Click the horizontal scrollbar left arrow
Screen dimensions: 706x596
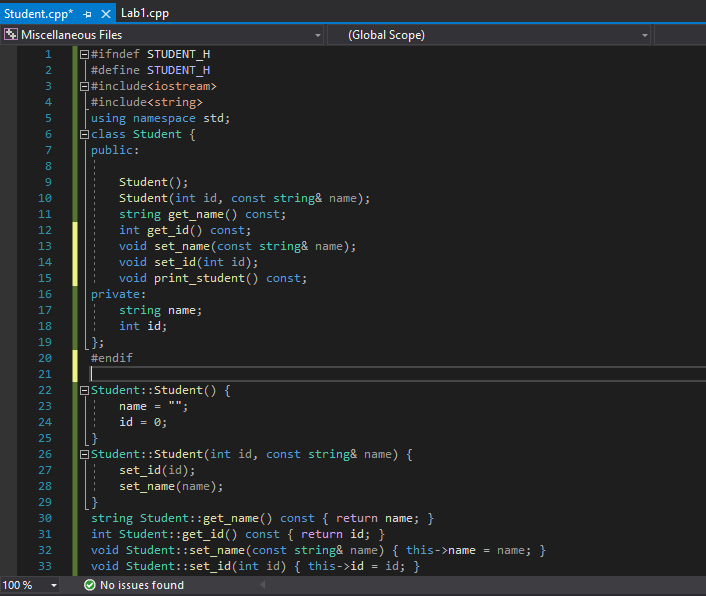click(x=262, y=585)
